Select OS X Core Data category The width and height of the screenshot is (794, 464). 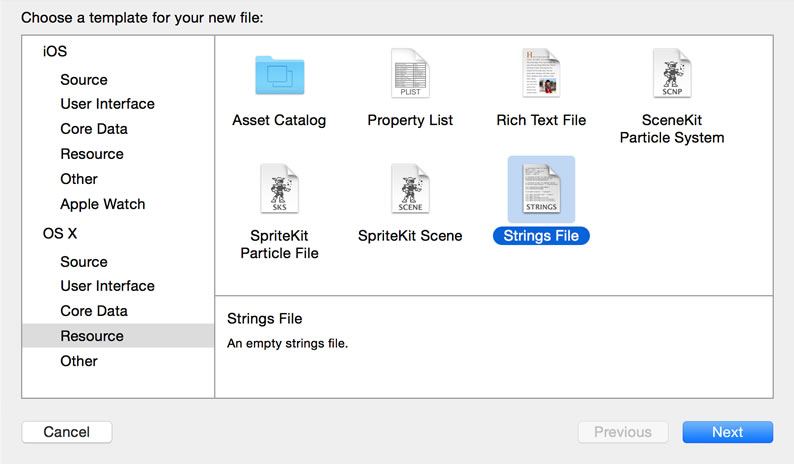click(94, 311)
